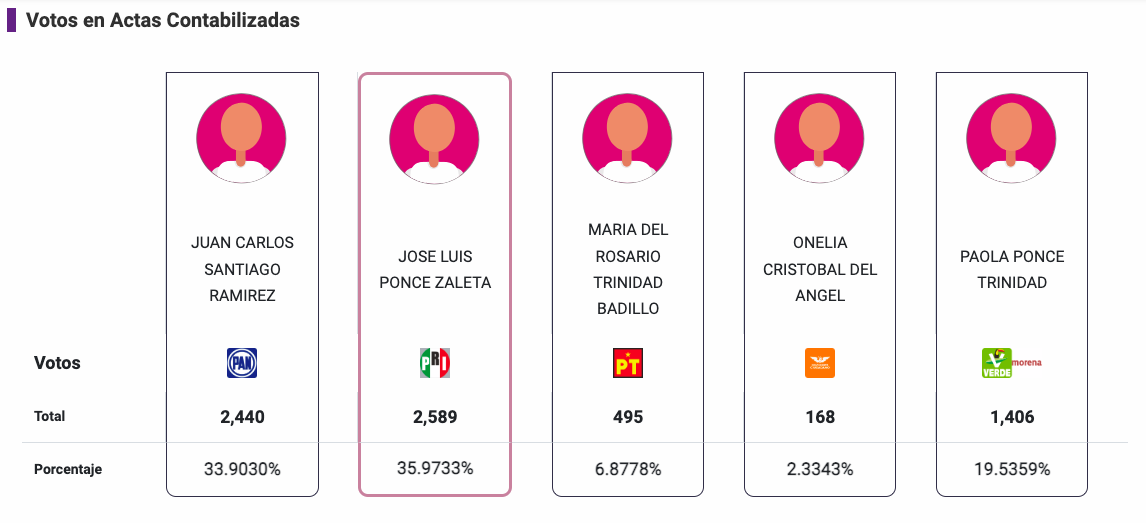The width and height of the screenshot is (1146, 523).
Task: Click the PAN party logo
Action: (x=242, y=363)
